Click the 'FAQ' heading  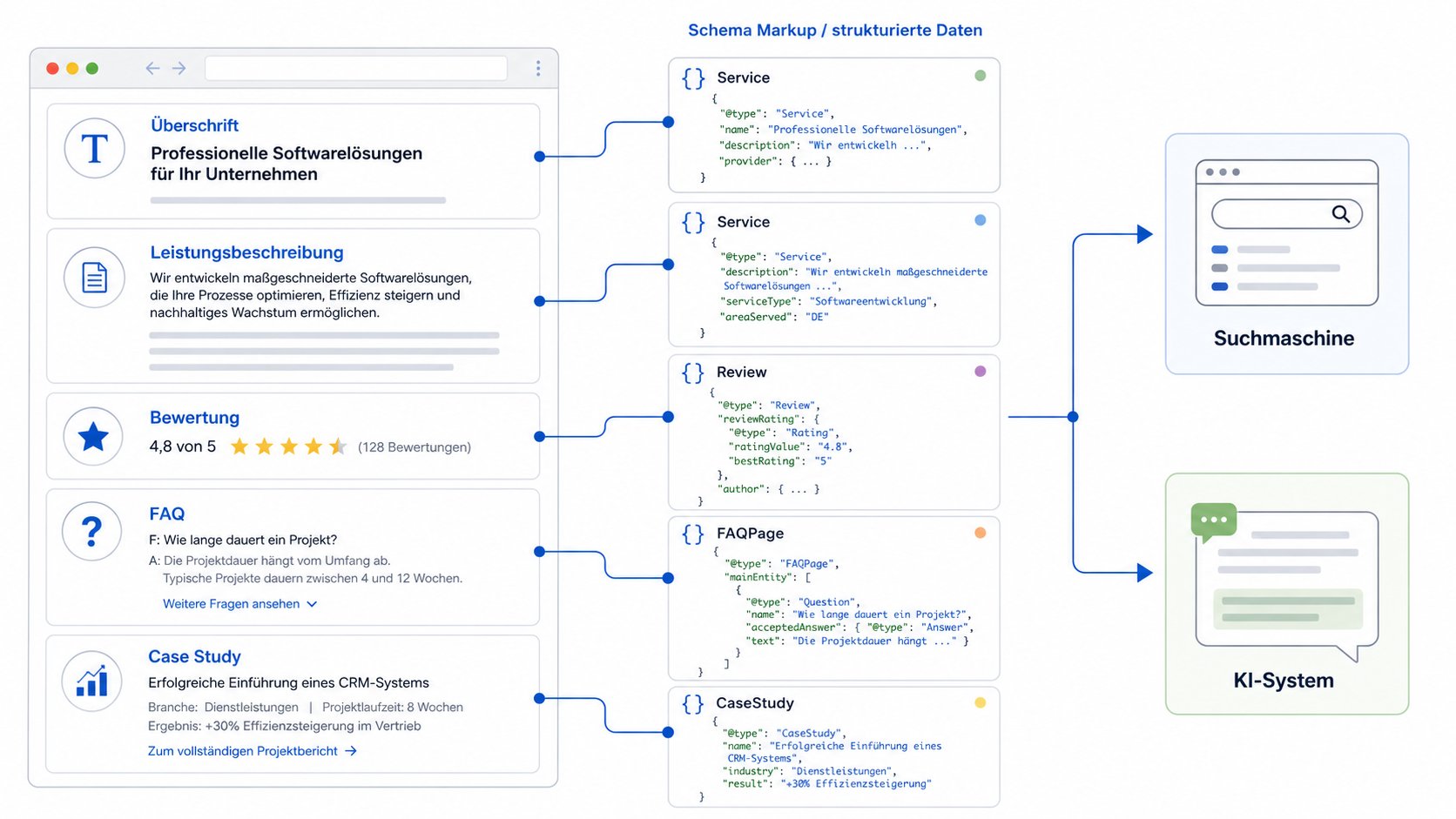click(x=166, y=514)
